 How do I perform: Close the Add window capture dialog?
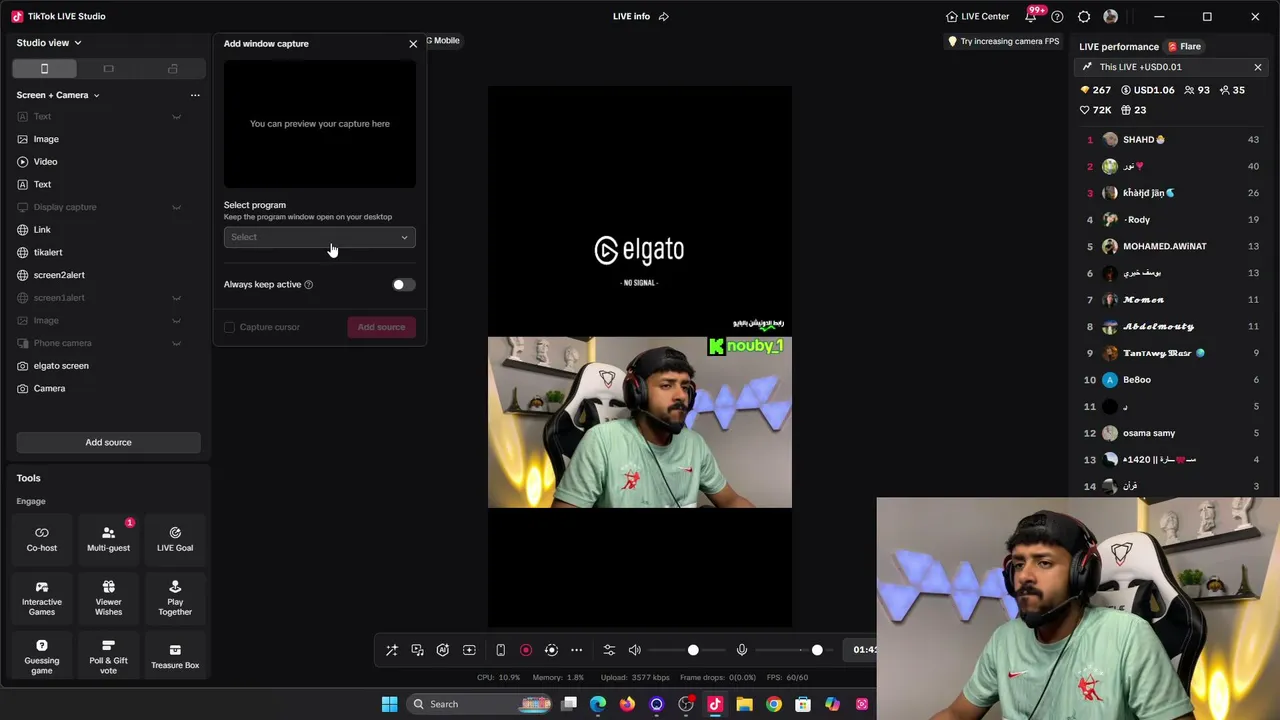(x=413, y=44)
